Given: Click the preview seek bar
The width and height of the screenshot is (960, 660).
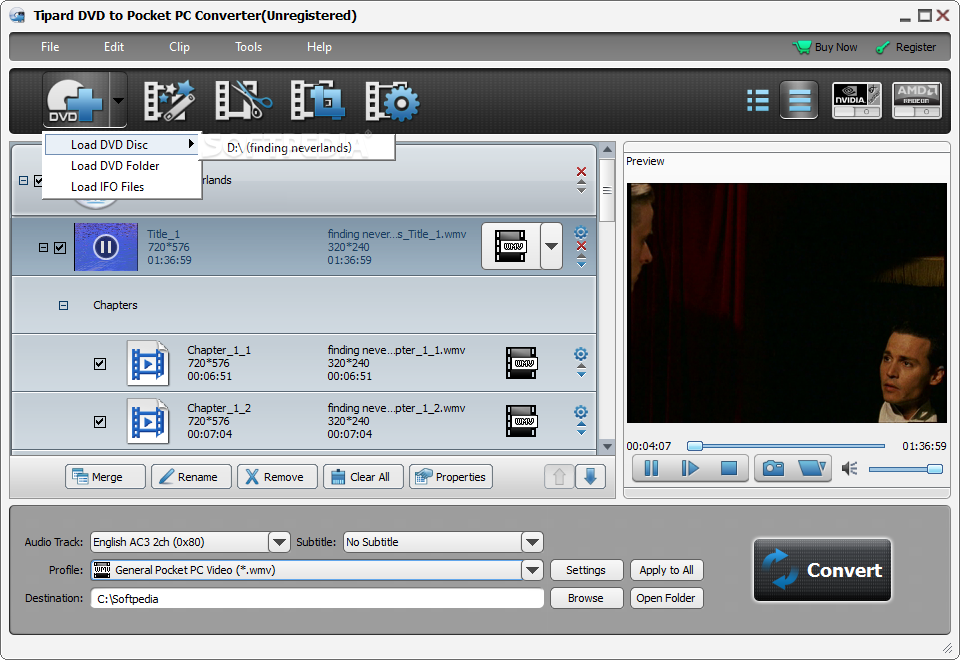Looking at the screenshot, I should coord(786,446).
